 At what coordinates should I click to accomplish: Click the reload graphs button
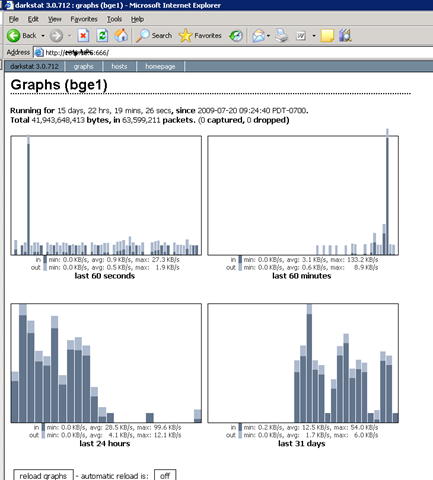tap(43, 475)
